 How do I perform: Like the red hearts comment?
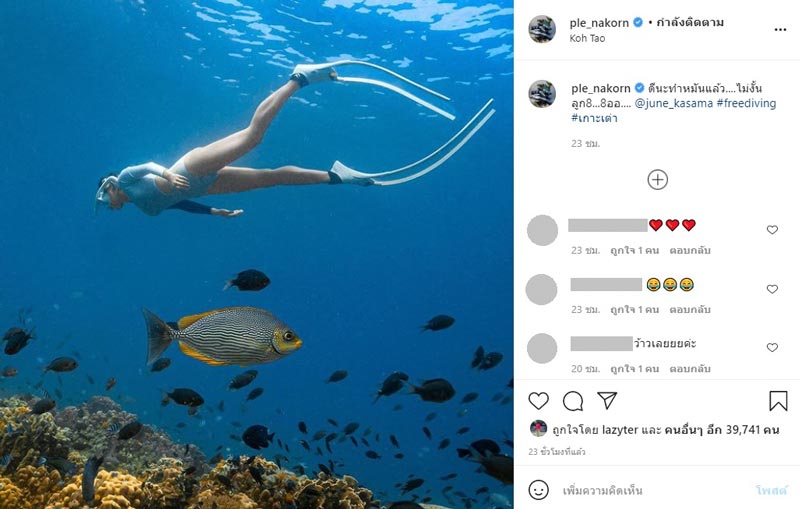pos(772,230)
